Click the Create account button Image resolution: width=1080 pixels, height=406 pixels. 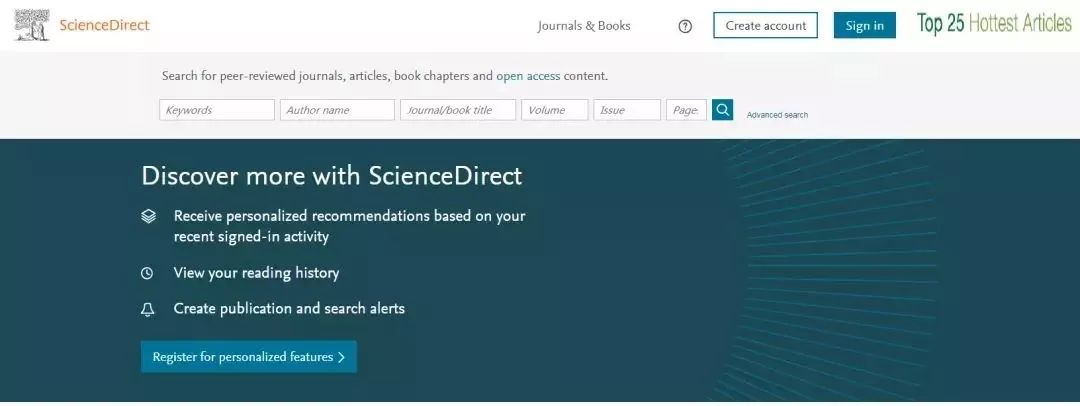pos(765,26)
